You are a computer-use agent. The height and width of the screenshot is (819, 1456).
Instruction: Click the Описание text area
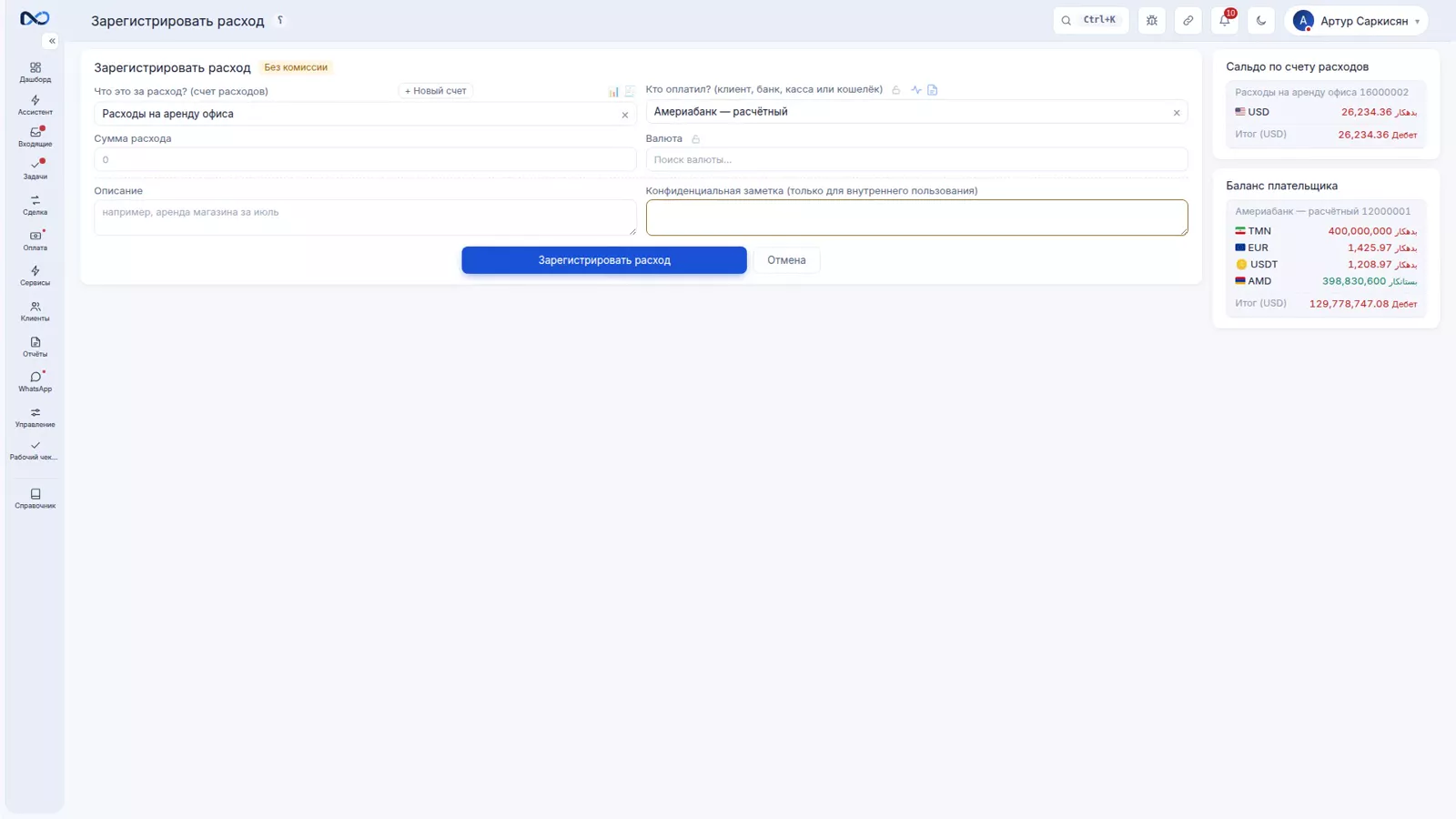(x=365, y=217)
